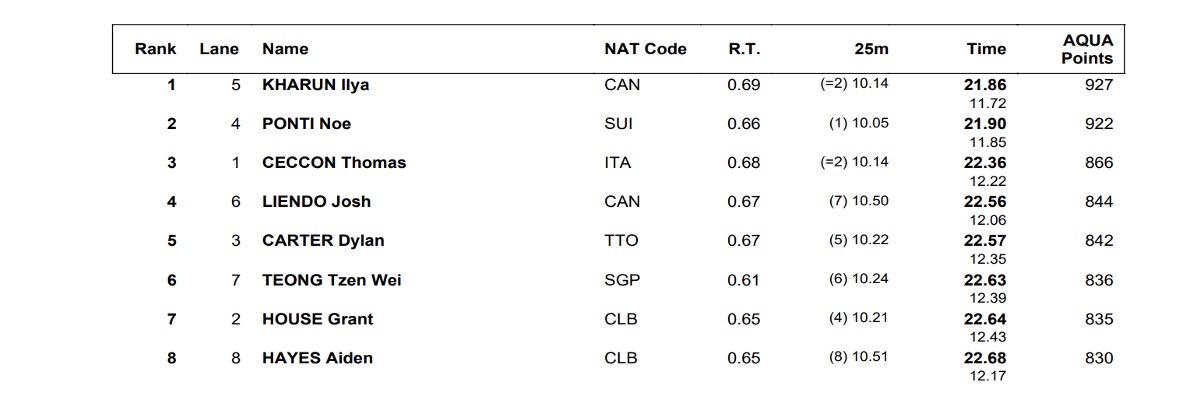Click swimmer name CECCON Thomas

334,163
